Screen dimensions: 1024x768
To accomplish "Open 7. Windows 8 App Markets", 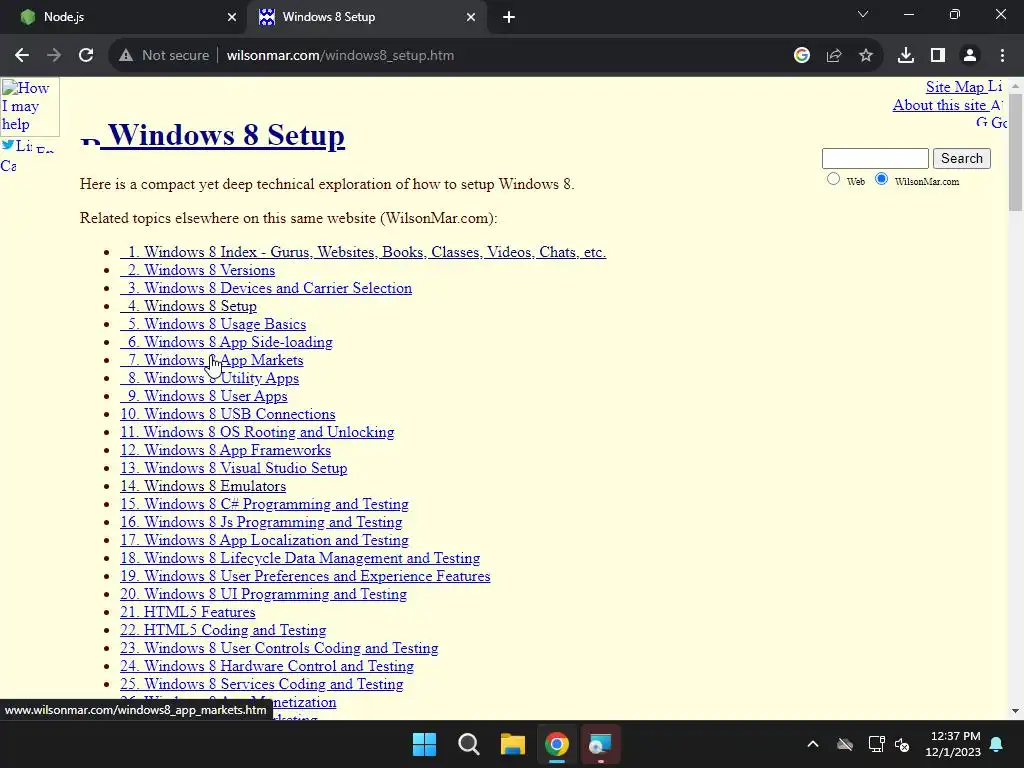I will click(x=212, y=360).
